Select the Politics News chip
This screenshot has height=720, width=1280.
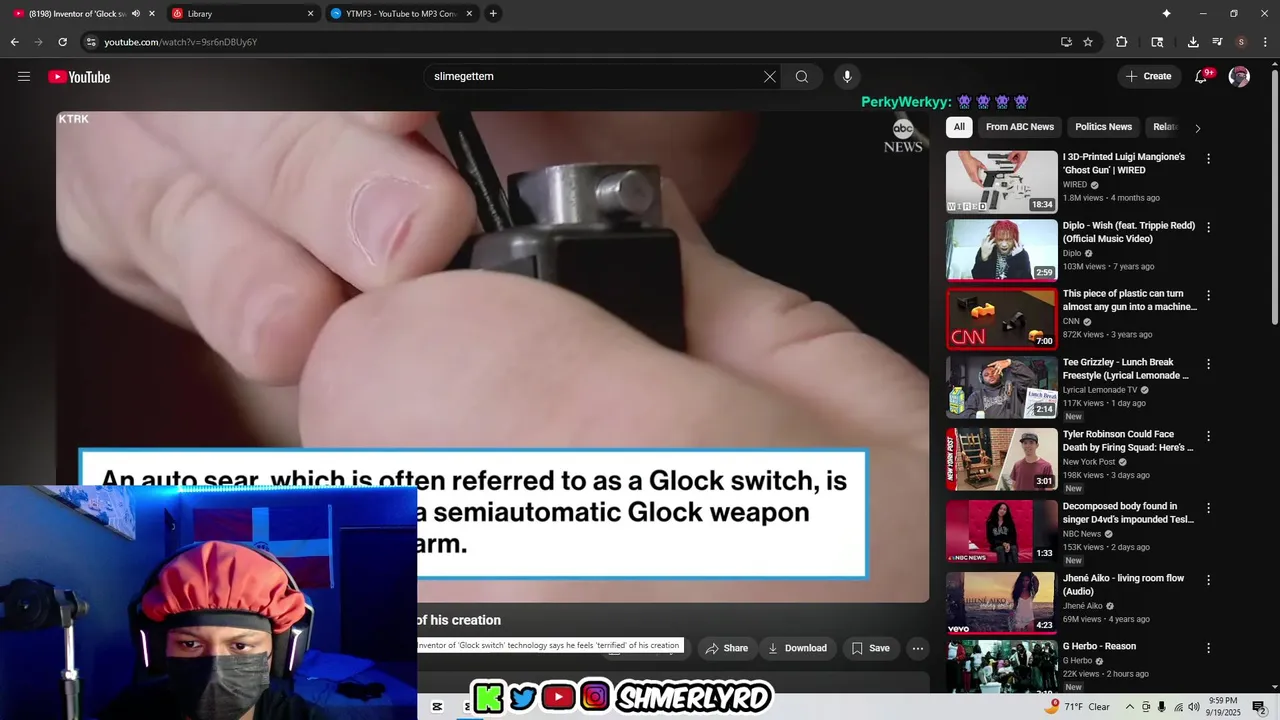pos(1103,127)
